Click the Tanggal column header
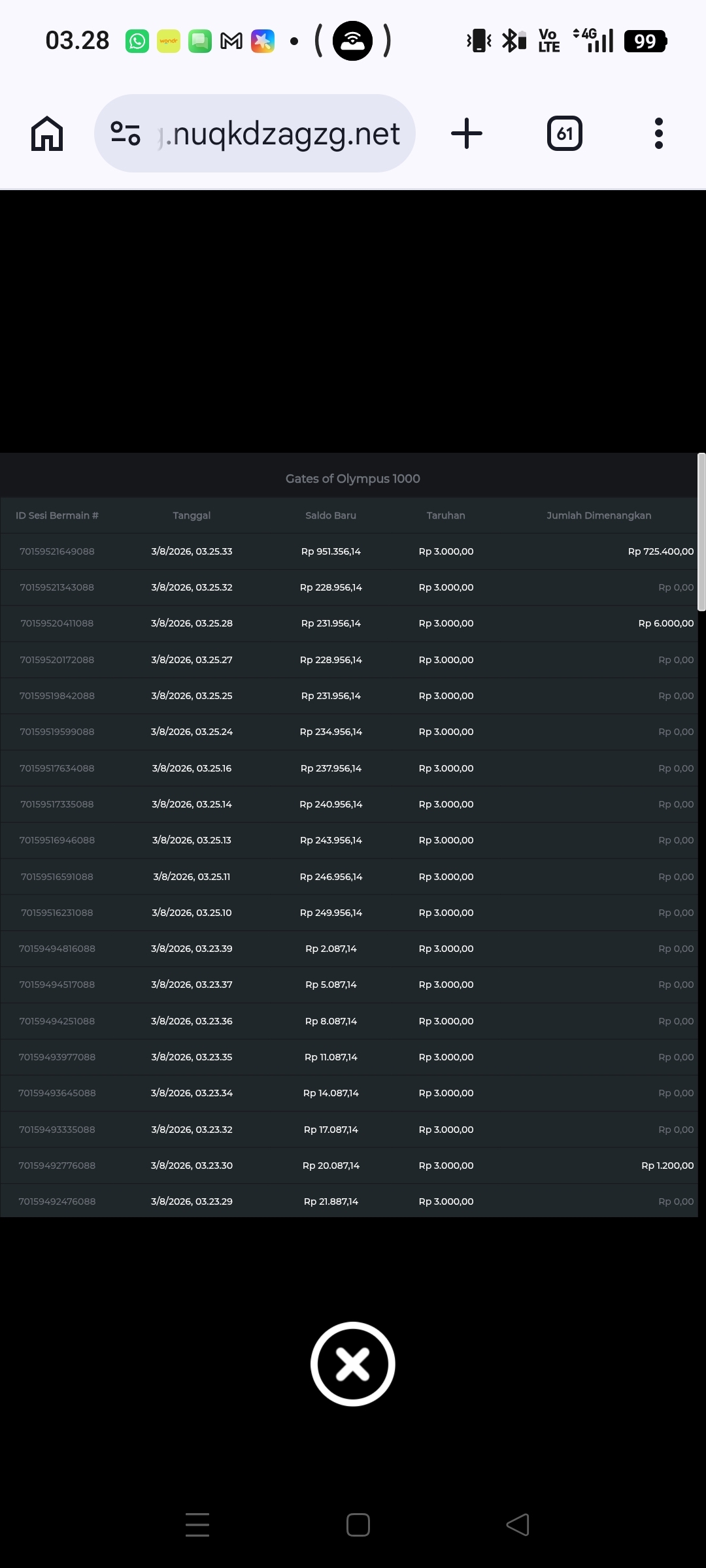Image resolution: width=706 pixels, height=1568 pixels. pos(192,515)
